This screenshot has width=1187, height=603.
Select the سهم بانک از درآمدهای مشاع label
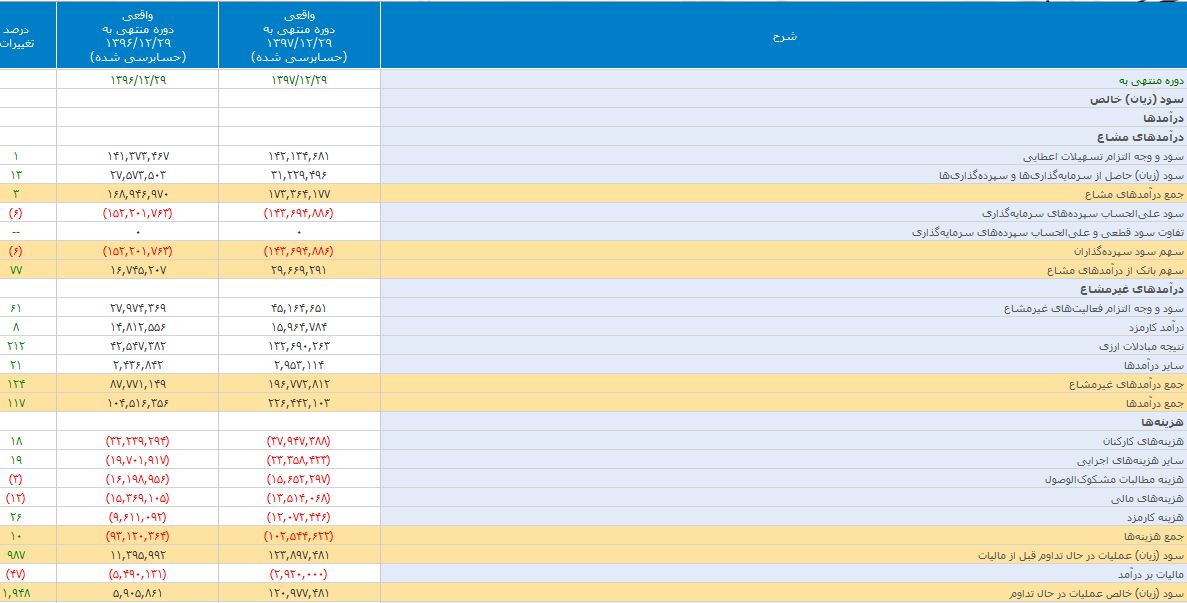tap(1114, 270)
